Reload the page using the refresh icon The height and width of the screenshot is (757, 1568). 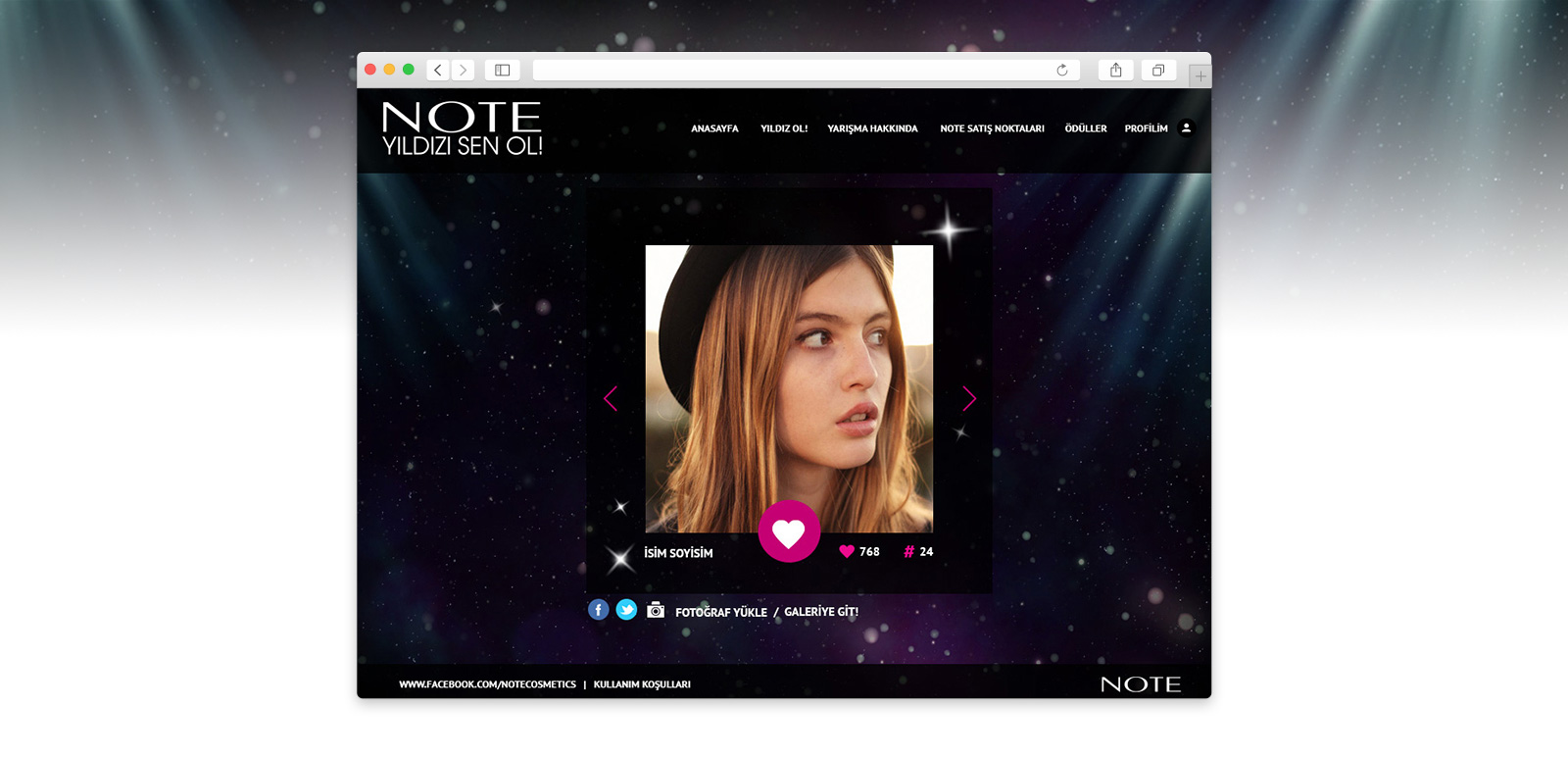1061,70
